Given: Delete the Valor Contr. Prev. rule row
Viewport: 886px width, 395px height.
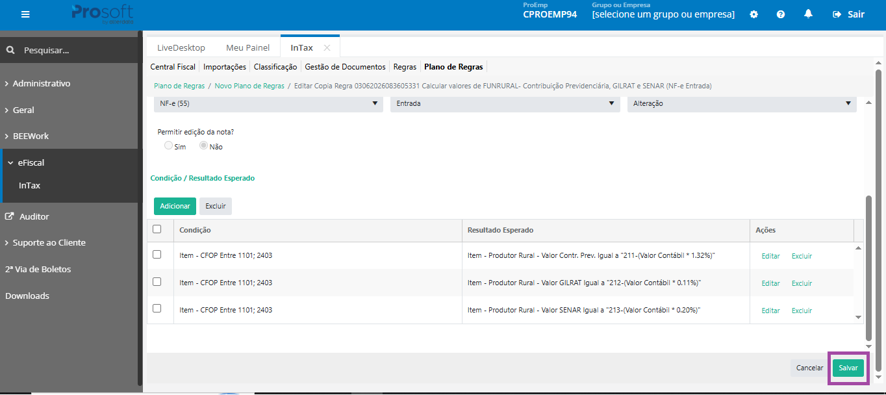Looking at the screenshot, I should click(801, 256).
